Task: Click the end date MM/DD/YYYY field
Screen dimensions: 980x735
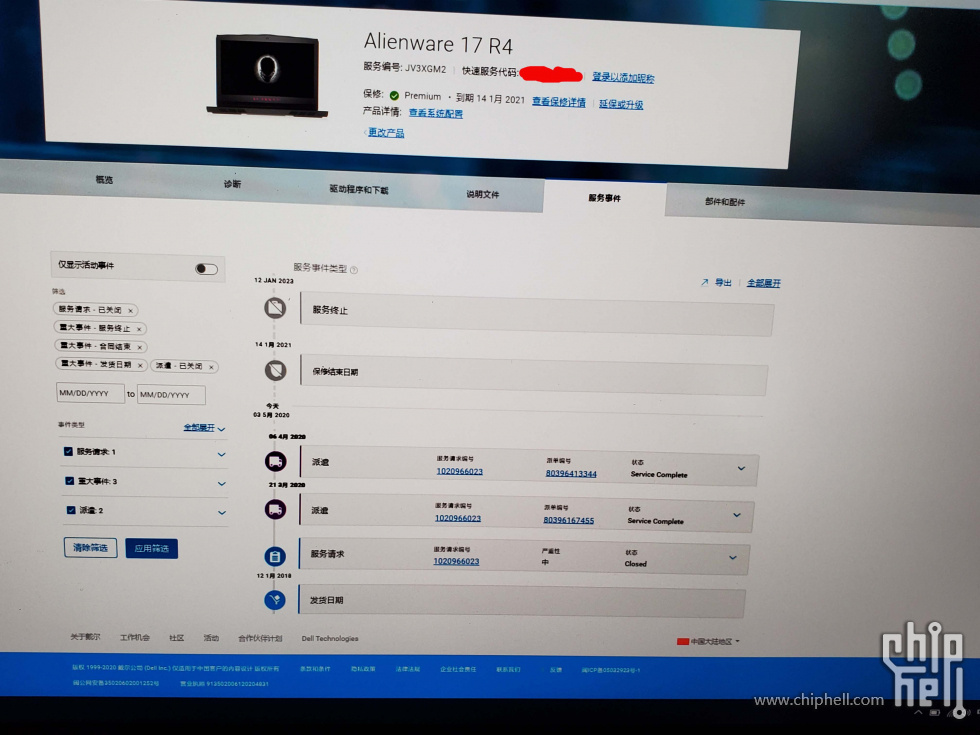Action: [x=171, y=394]
